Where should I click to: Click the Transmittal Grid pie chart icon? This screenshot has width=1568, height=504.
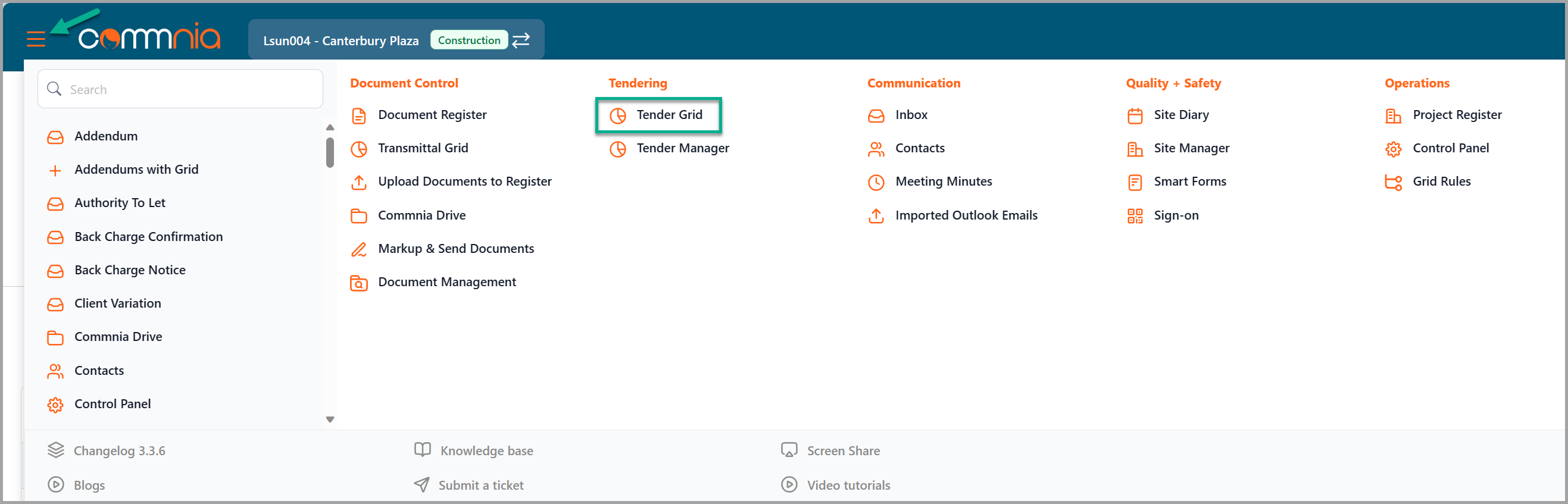click(x=359, y=149)
